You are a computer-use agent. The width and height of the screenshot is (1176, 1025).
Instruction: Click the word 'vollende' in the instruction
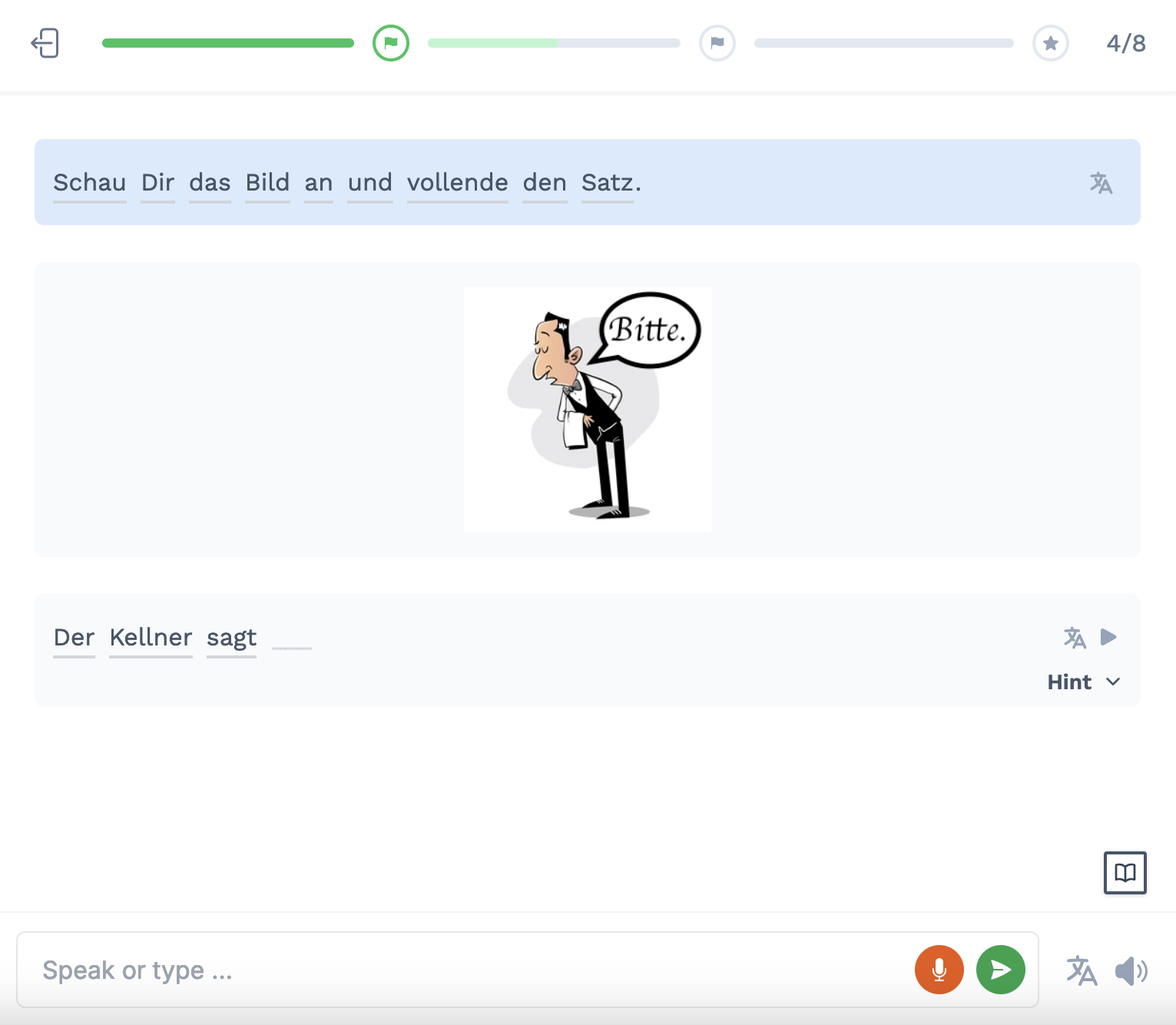(458, 183)
